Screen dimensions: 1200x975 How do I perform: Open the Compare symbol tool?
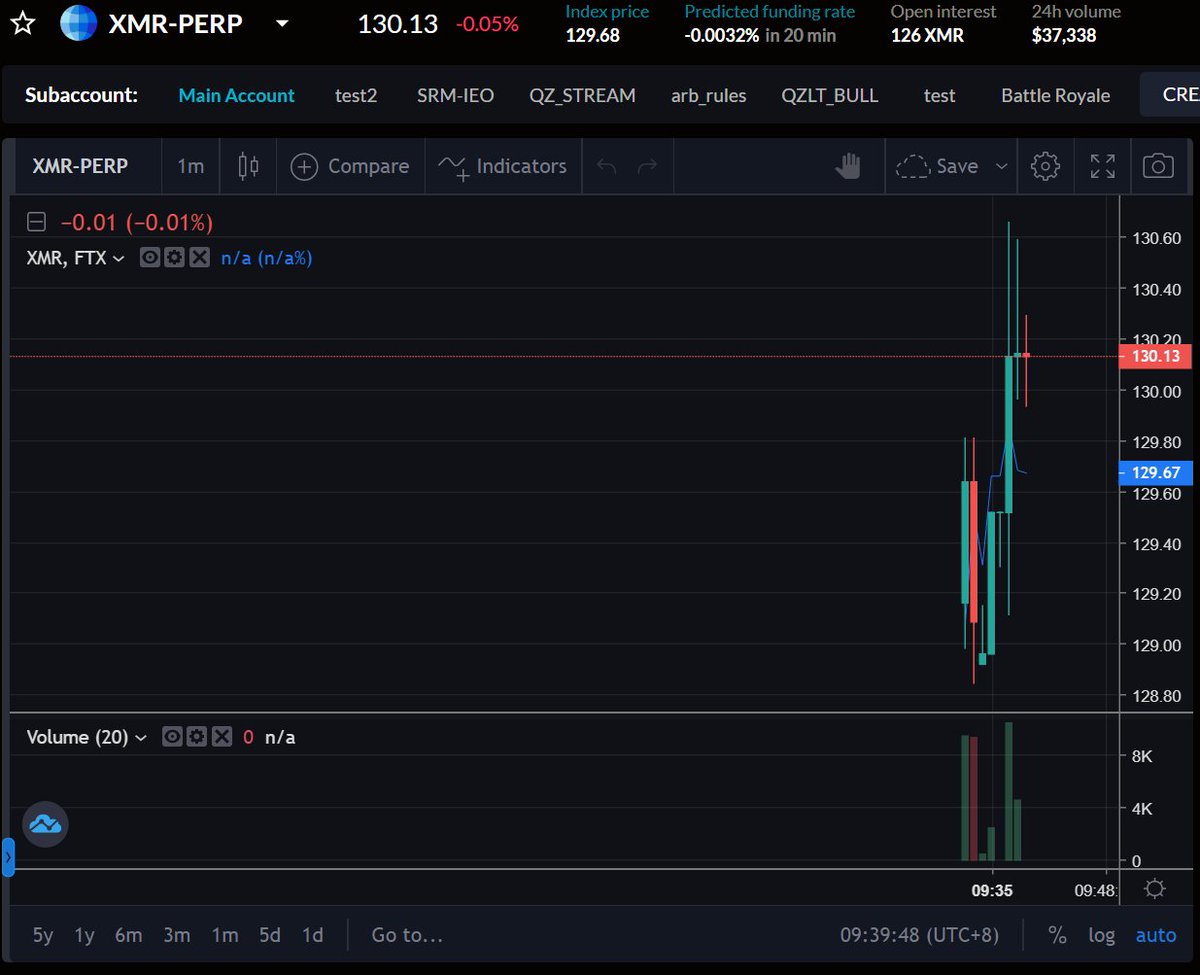pyautogui.click(x=350, y=166)
